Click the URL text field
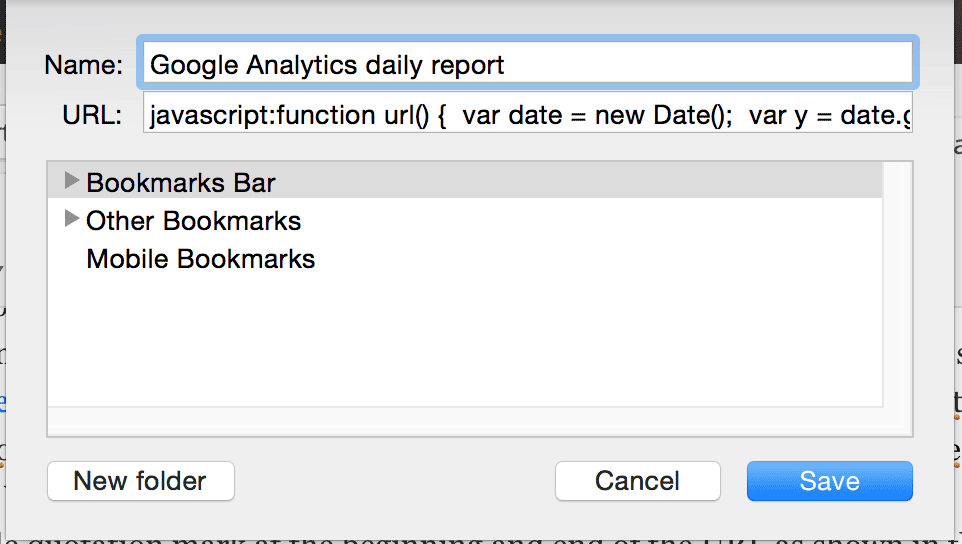Image resolution: width=962 pixels, height=544 pixels. point(528,113)
